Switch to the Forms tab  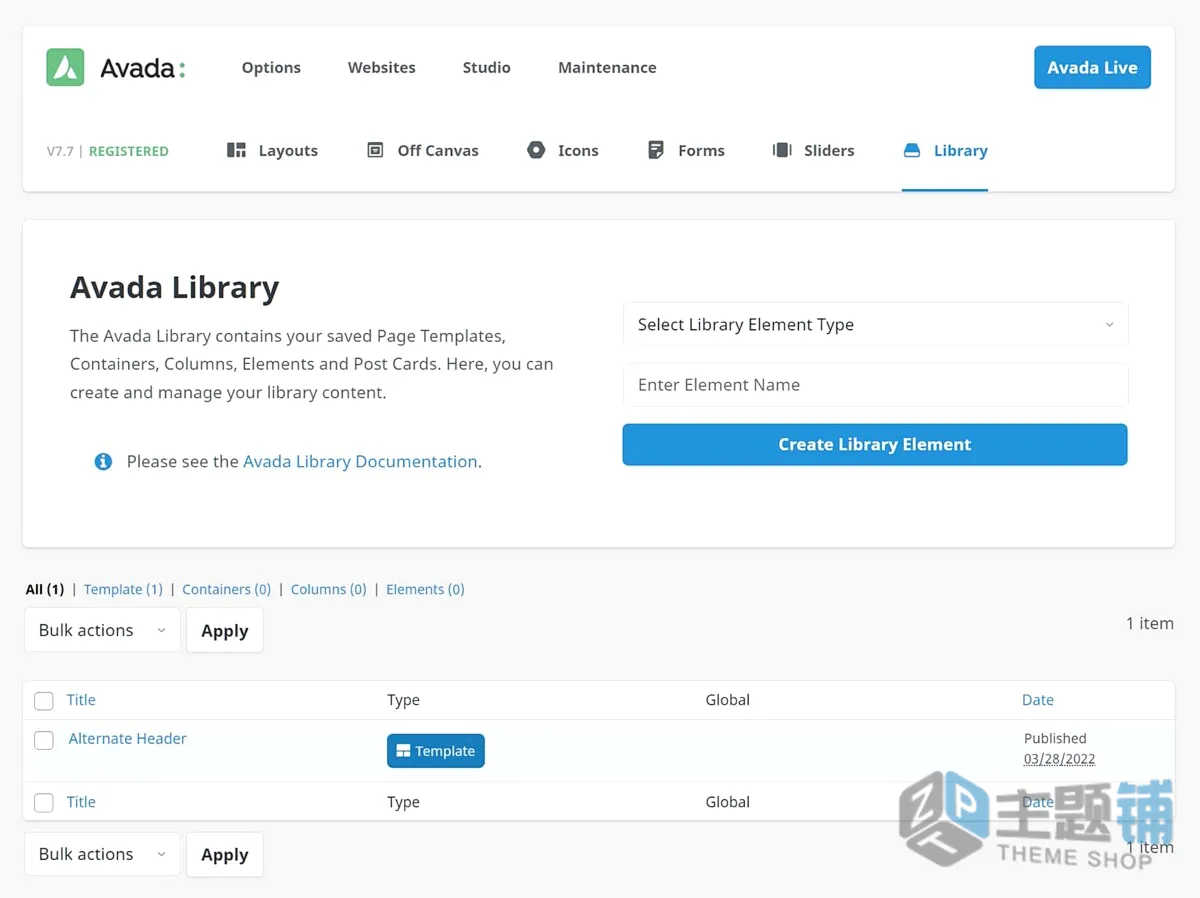[x=686, y=150]
